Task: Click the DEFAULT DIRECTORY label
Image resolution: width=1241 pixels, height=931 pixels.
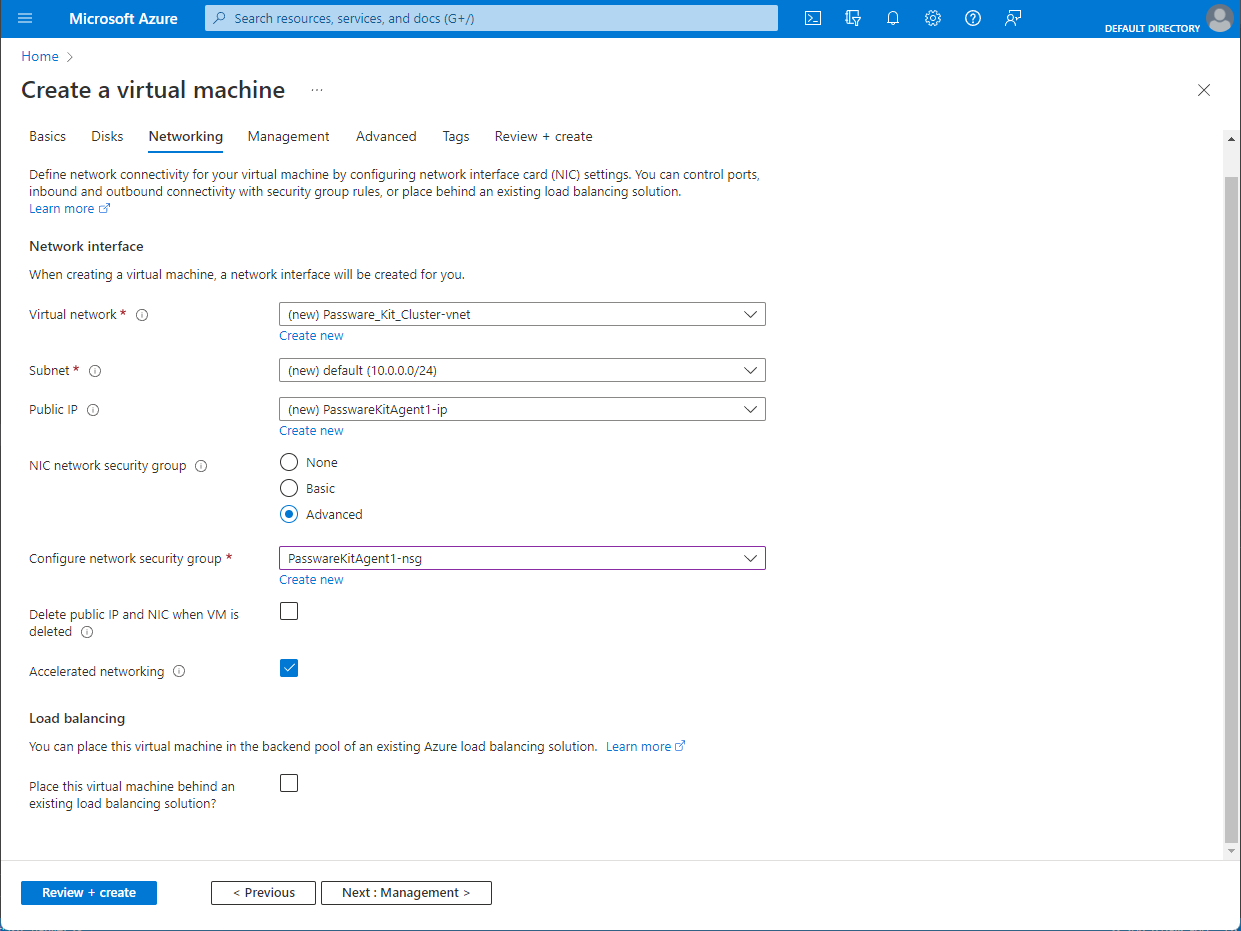Action: tap(1152, 28)
